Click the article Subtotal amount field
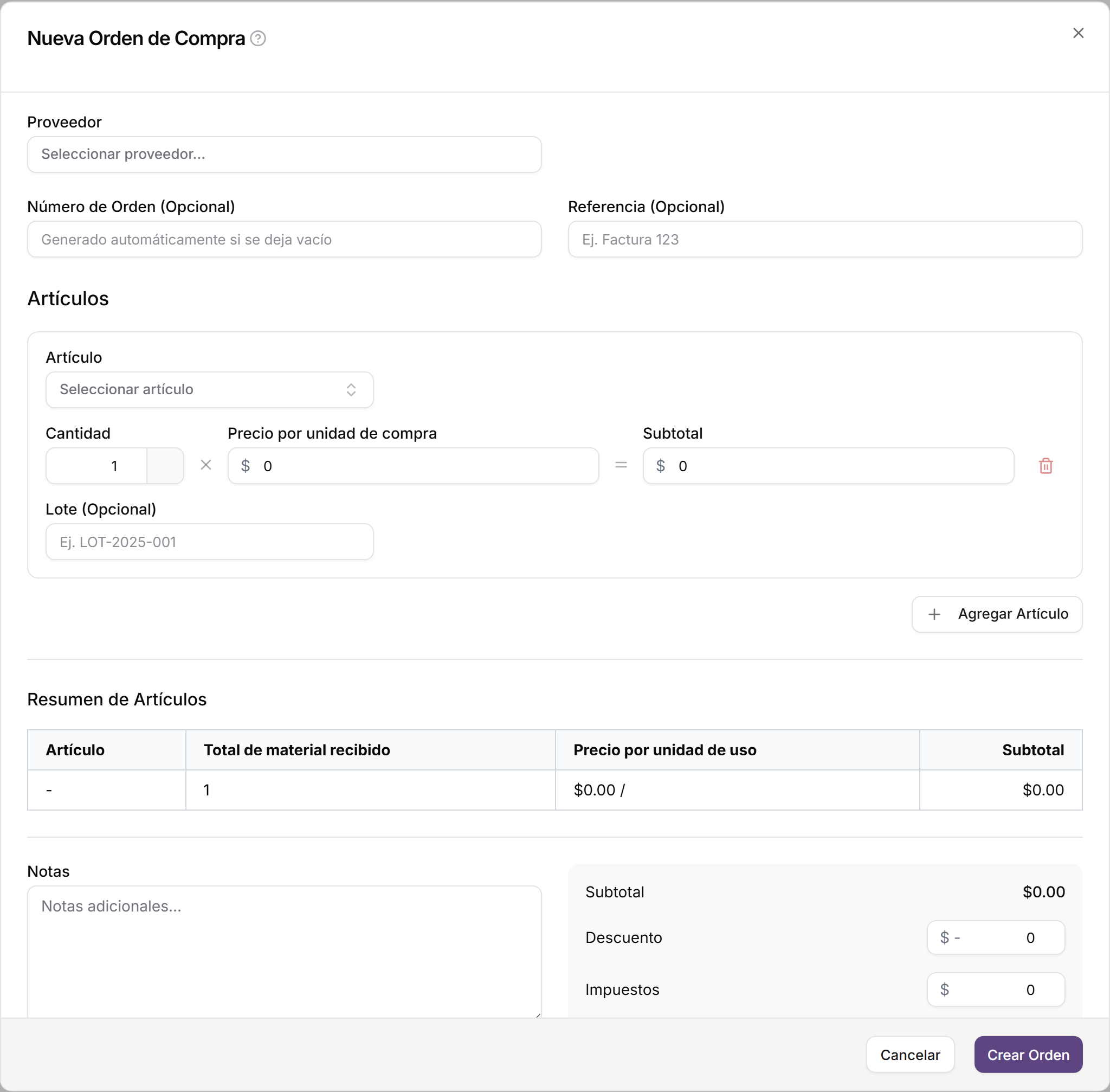The width and height of the screenshot is (1110, 1092). click(828, 466)
